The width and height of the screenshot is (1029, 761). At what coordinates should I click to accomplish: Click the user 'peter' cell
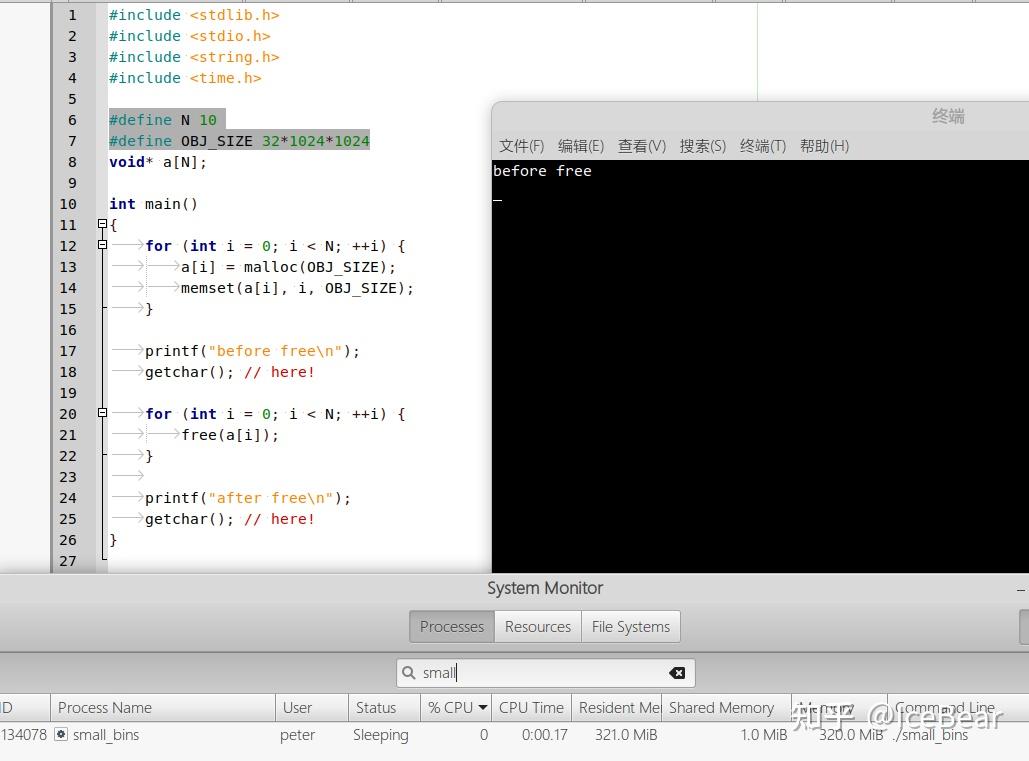297,735
